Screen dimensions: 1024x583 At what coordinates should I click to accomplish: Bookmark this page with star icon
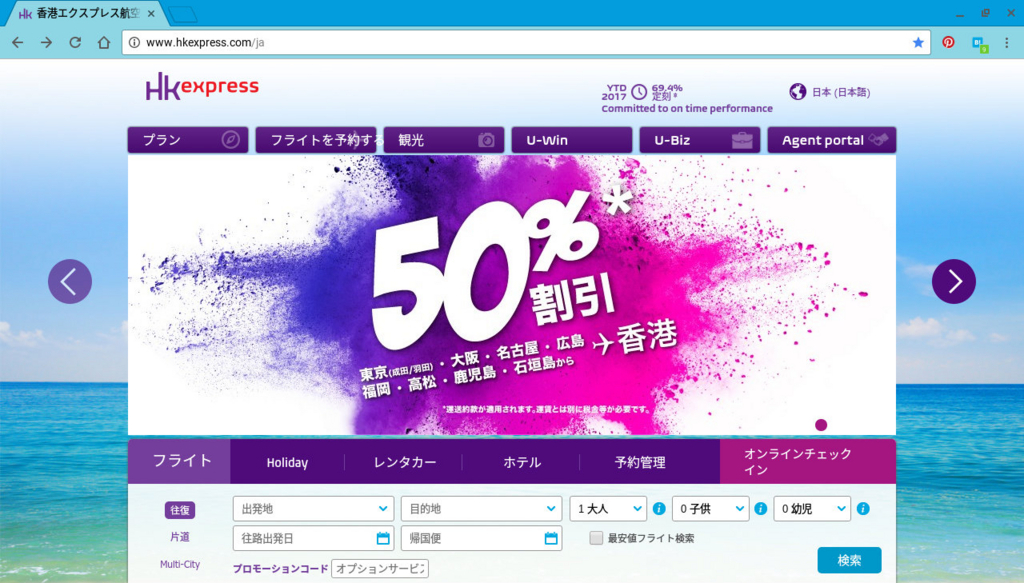(x=918, y=42)
